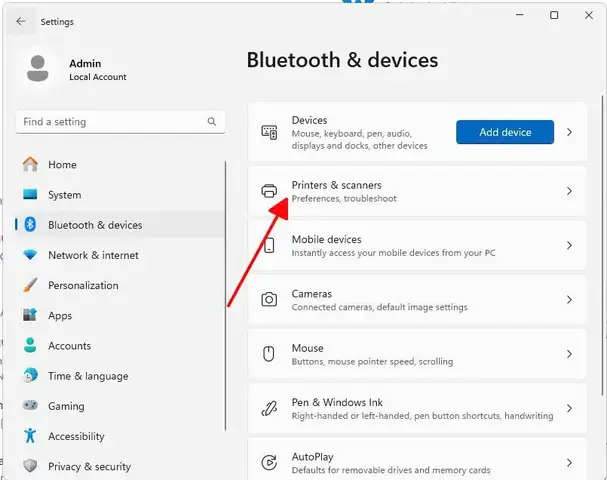The height and width of the screenshot is (480, 607).
Task: Click the Bluetooth icon in sidebar
Action: (x=30, y=225)
